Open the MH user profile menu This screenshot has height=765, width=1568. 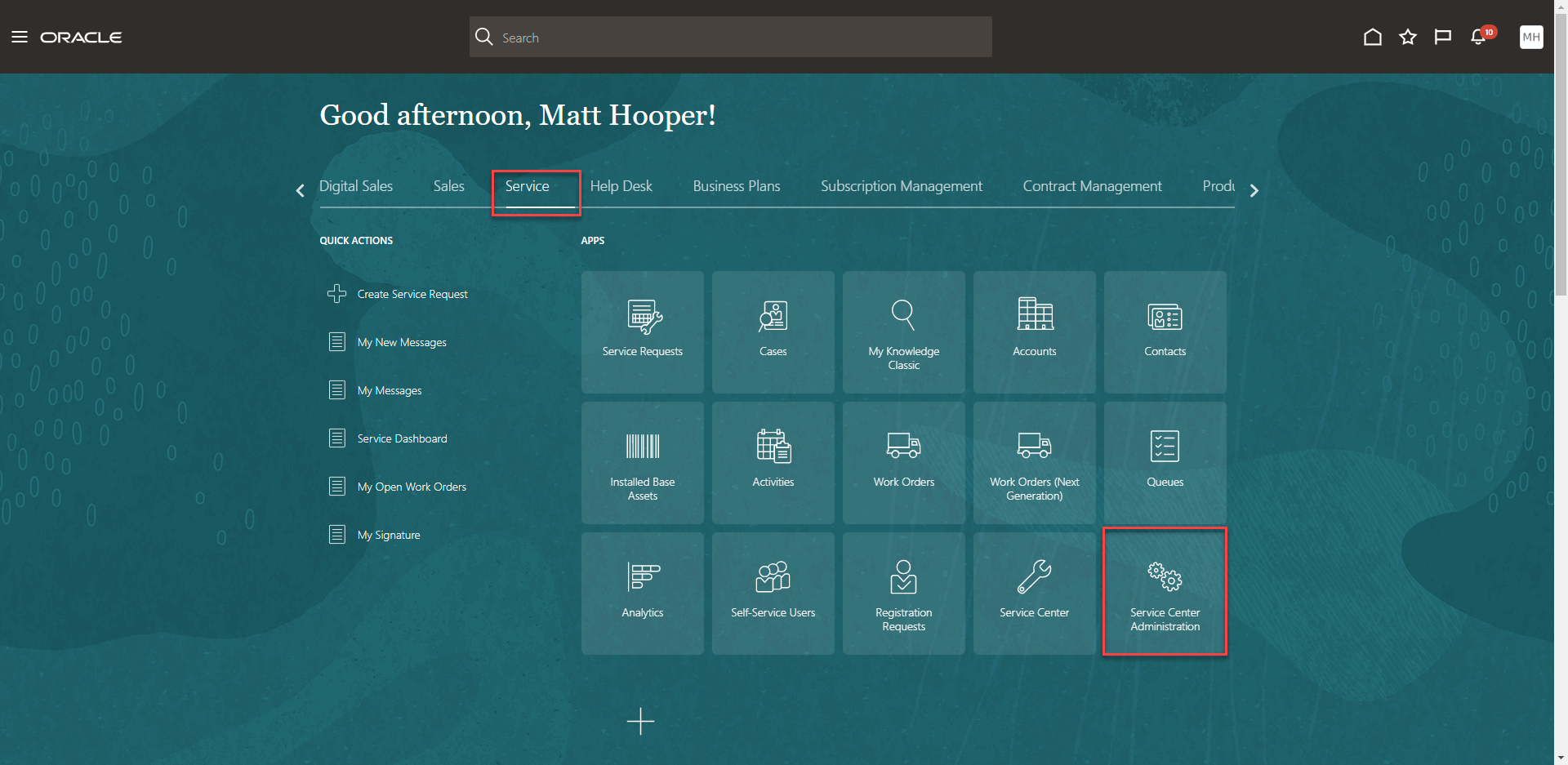pos(1531,37)
